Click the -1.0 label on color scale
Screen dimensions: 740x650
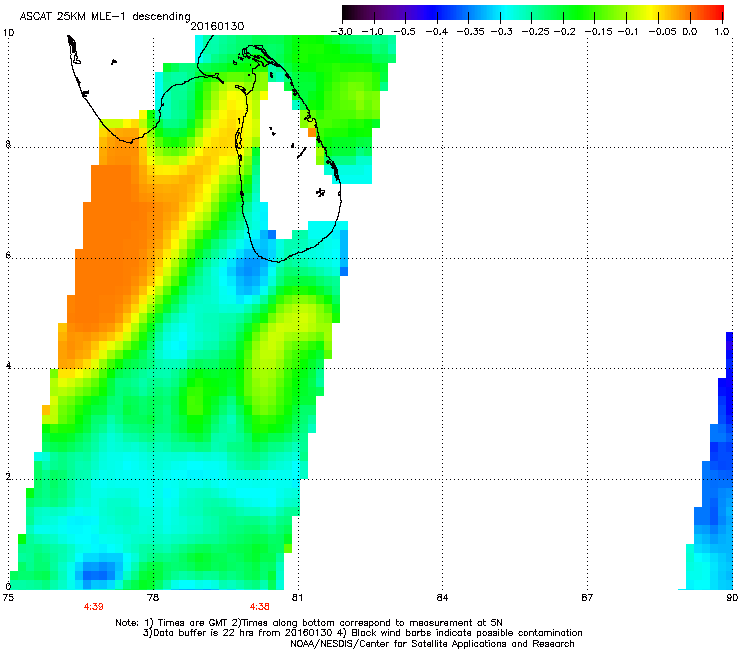[x=373, y=32]
